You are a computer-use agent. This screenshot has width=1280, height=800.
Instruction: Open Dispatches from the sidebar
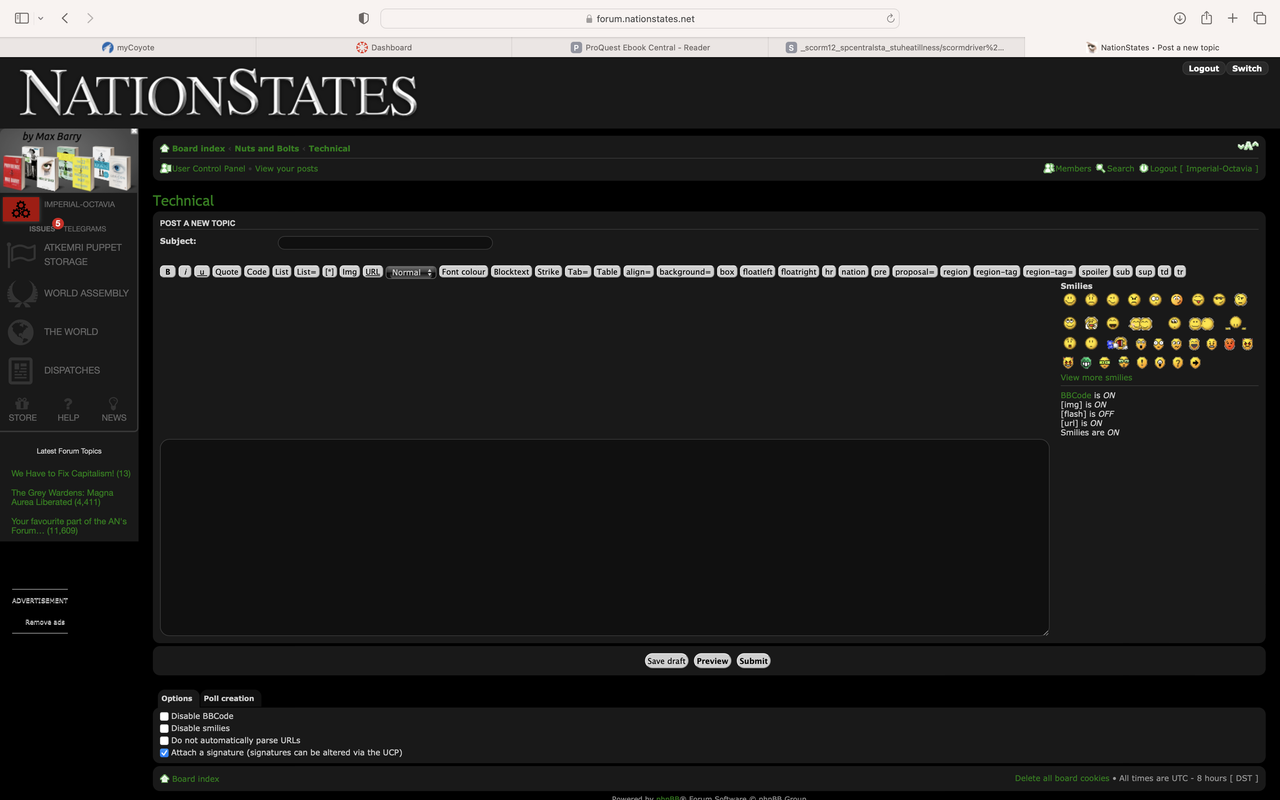pyautogui.click(x=22, y=370)
